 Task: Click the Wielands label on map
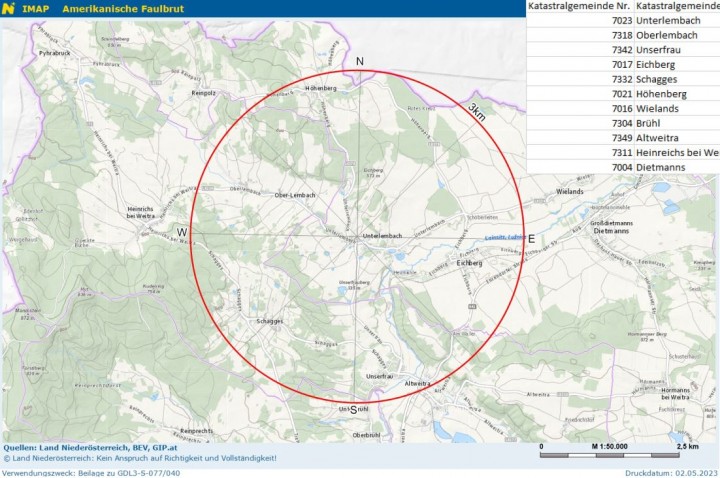pos(570,191)
